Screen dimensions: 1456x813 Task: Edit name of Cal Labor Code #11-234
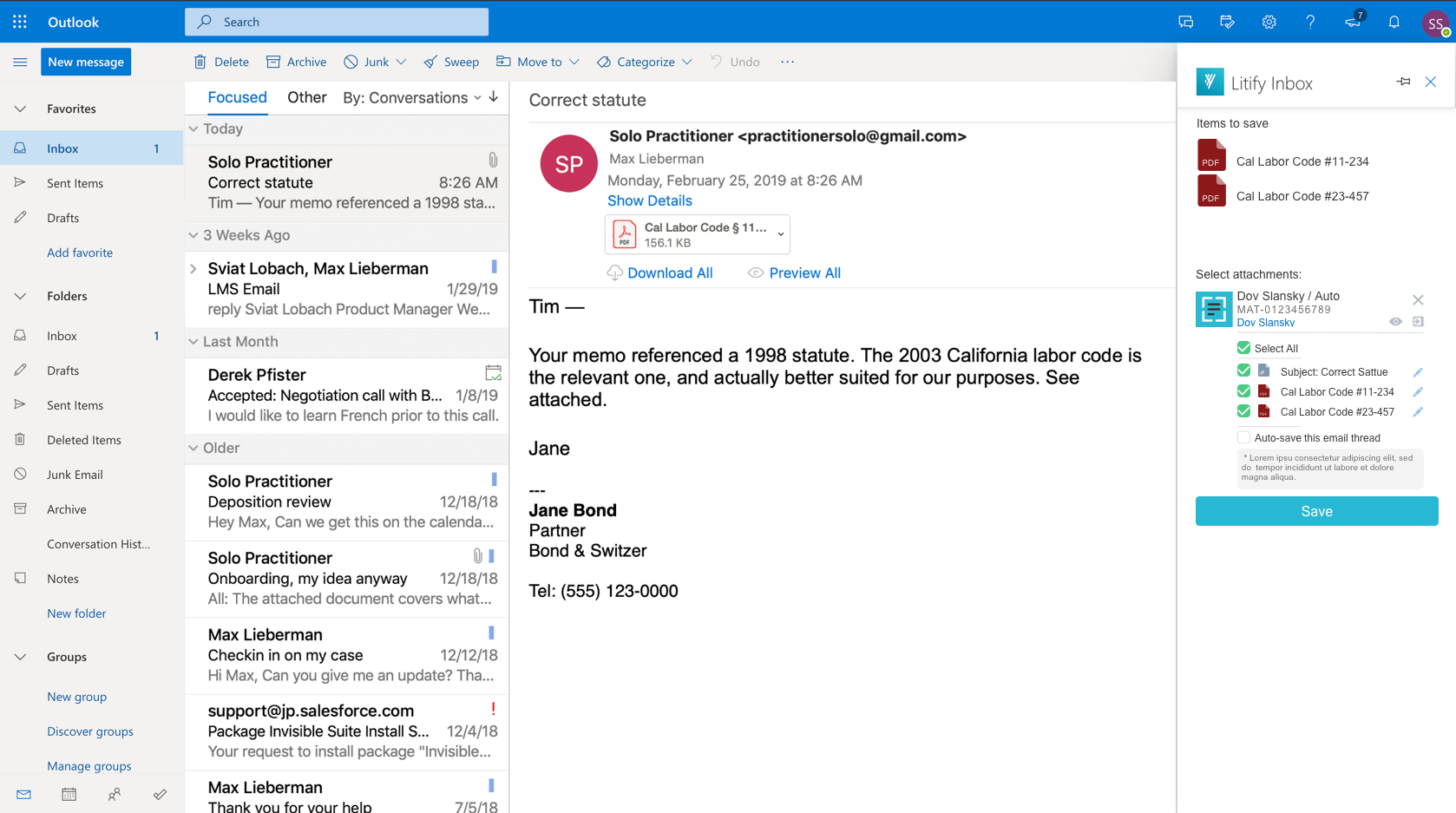pos(1418,392)
